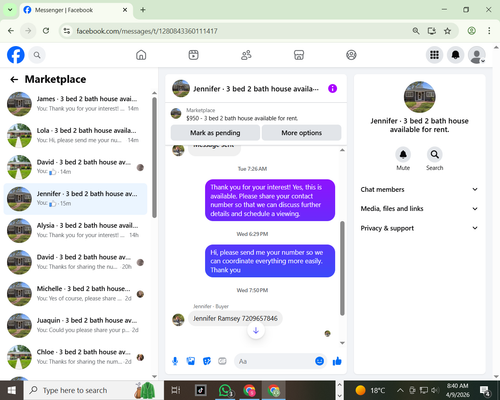Open the Friends icon in top navigation

point(246,55)
